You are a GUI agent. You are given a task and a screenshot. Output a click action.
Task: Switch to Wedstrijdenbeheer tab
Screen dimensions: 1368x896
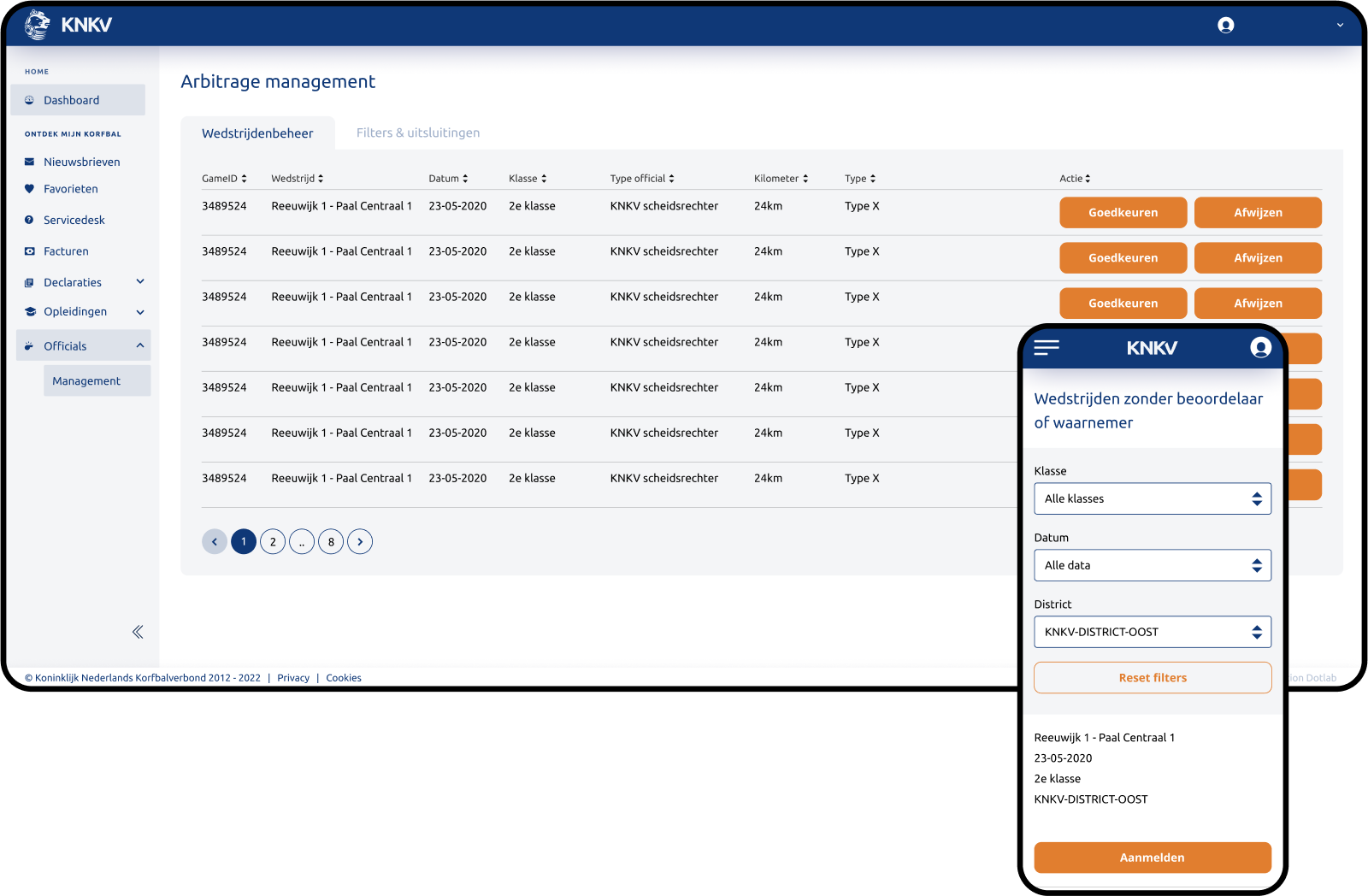pos(257,133)
